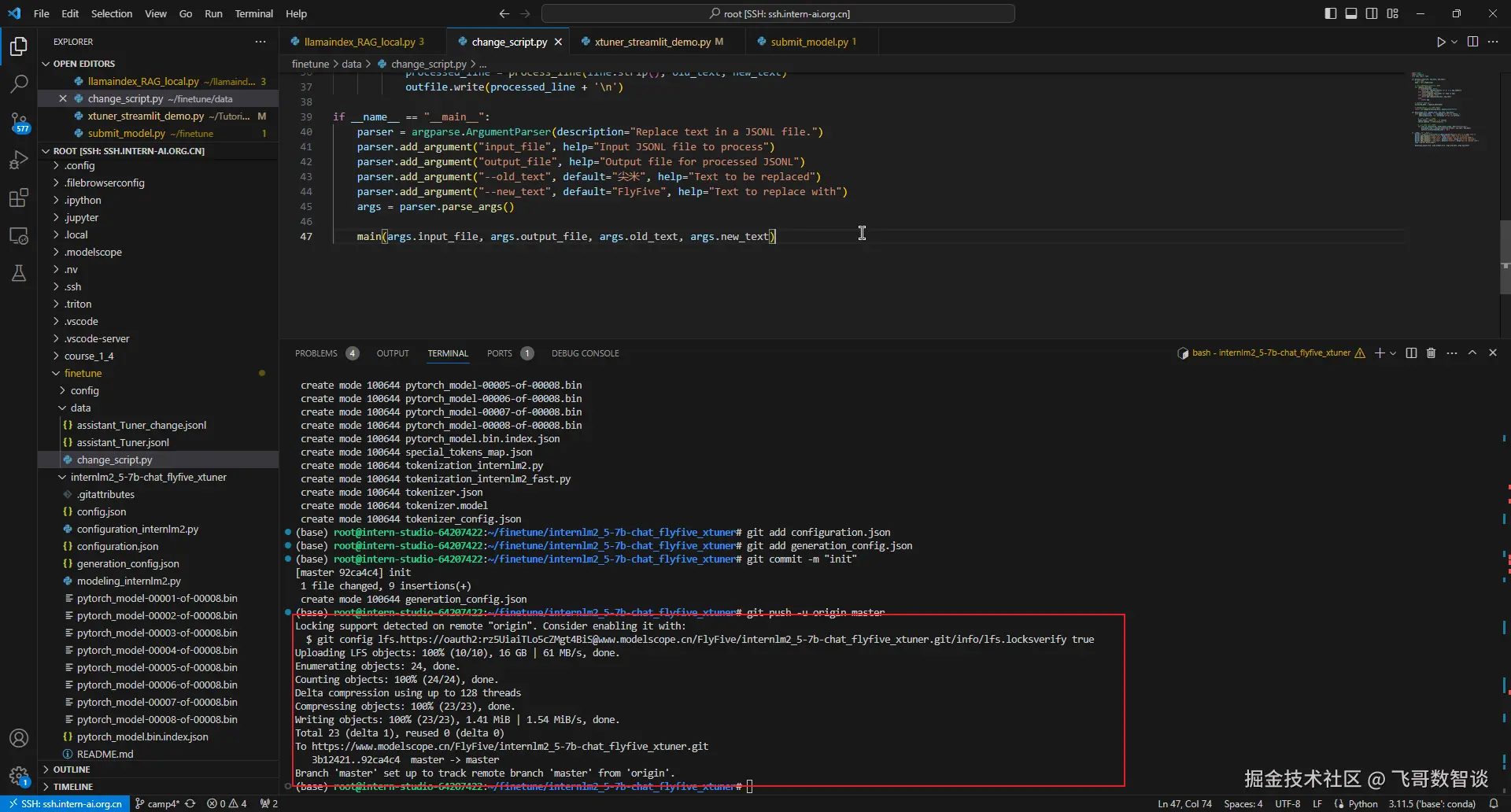Open README.md in explorer tree

(105, 754)
